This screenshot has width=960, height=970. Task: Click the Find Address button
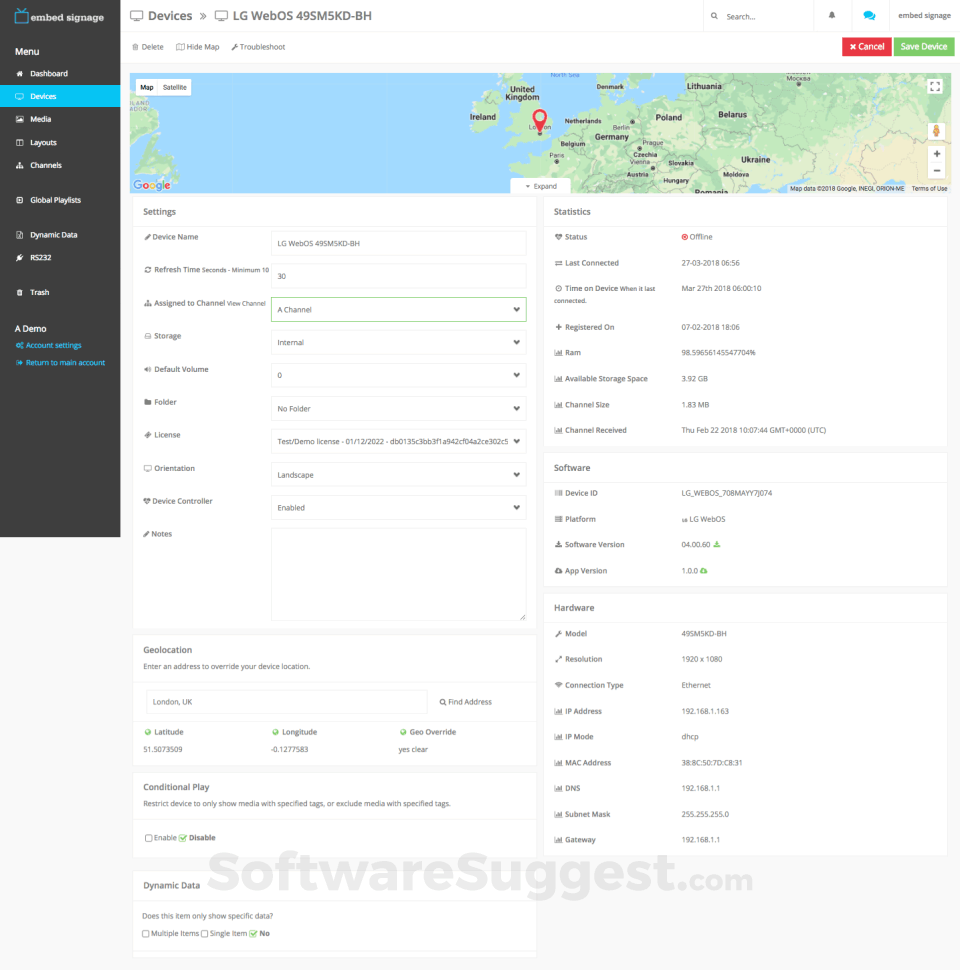tap(466, 702)
